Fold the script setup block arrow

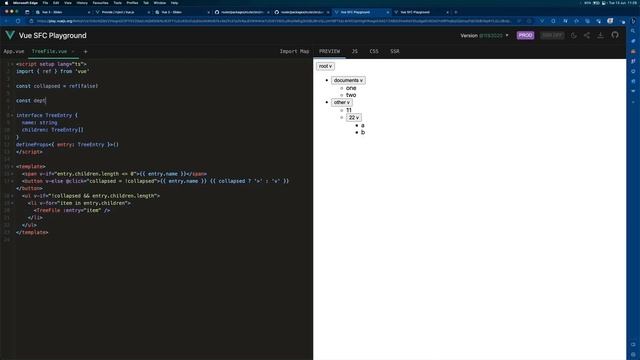click(x=12, y=64)
